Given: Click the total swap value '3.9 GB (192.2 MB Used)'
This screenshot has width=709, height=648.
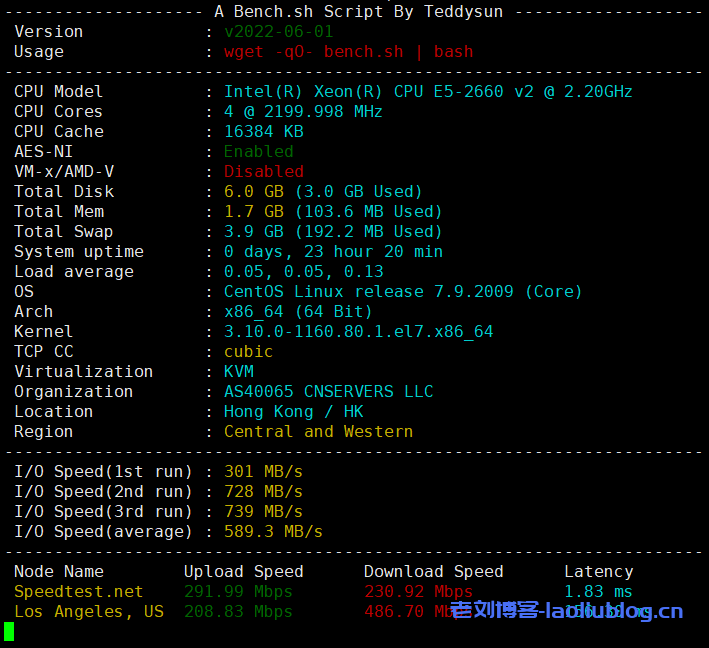Looking at the screenshot, I should point(333,231).
